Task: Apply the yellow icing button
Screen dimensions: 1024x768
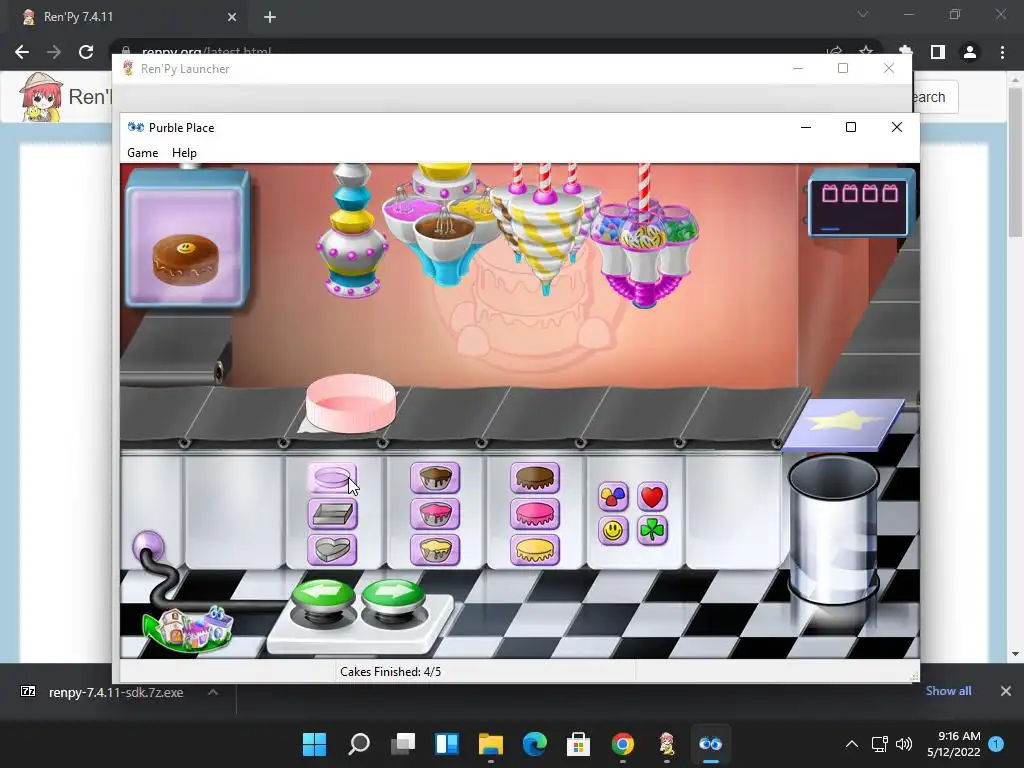Action: (x=535, y=550)
